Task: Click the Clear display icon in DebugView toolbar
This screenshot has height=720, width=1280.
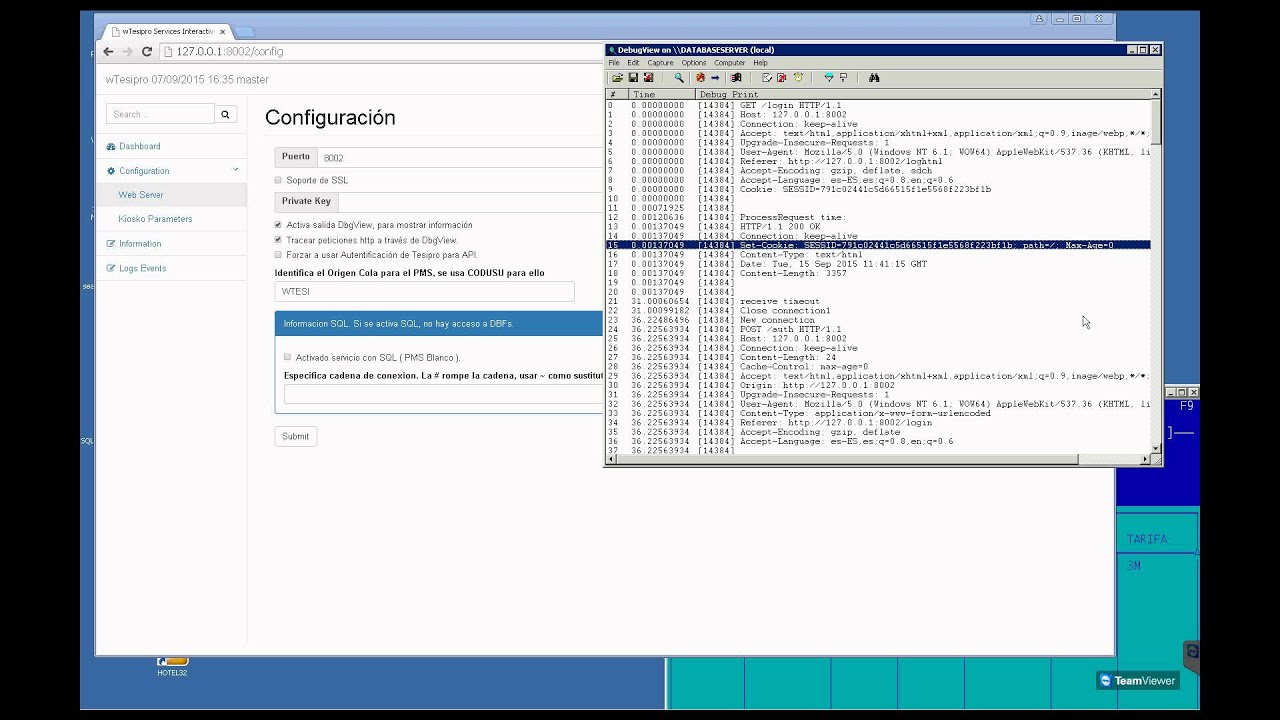Action: coord(648,78)
